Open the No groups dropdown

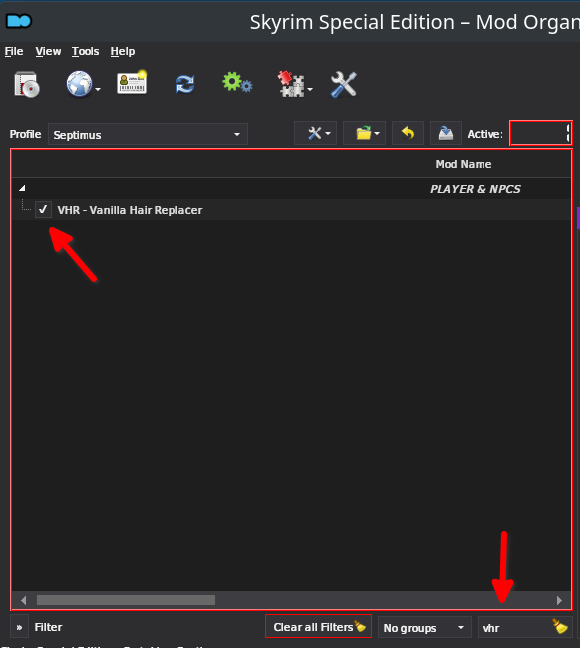[x=425, y=627]
